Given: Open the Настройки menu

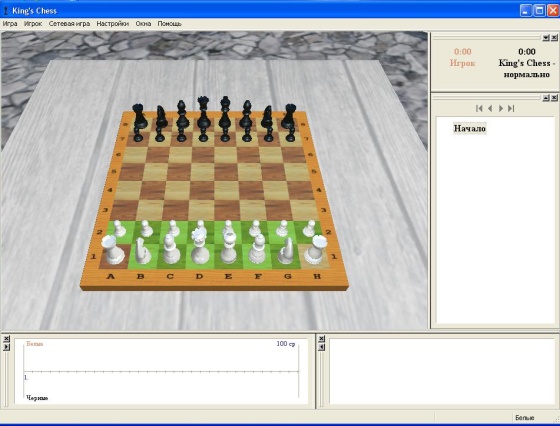Looking at the screenshot, I should 112,24.
